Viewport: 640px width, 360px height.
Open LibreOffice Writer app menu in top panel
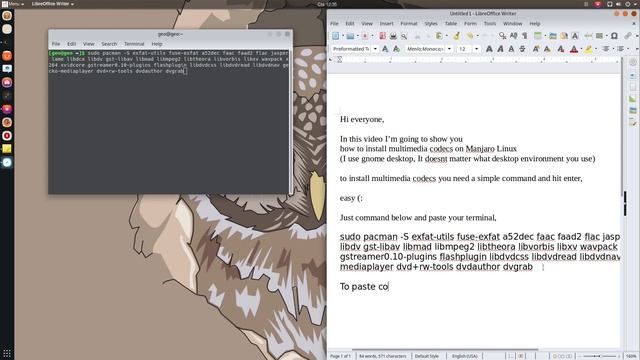[x=53, y=4]
